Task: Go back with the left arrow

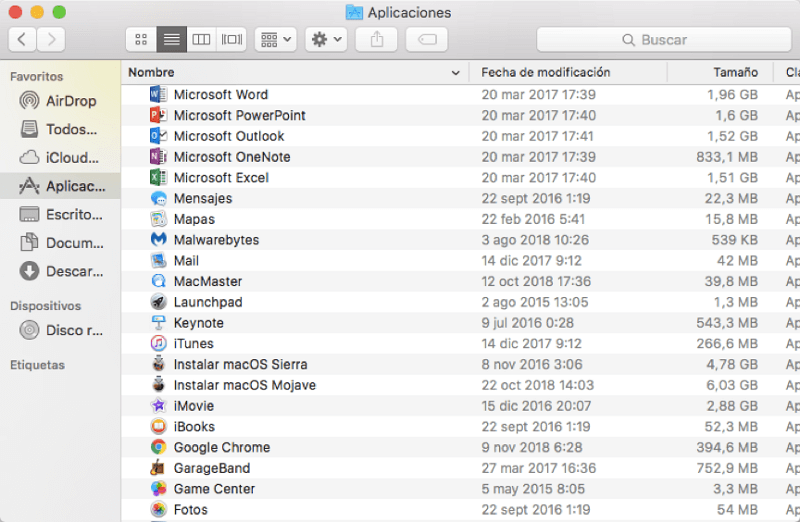Action: (x=22, y=39)
